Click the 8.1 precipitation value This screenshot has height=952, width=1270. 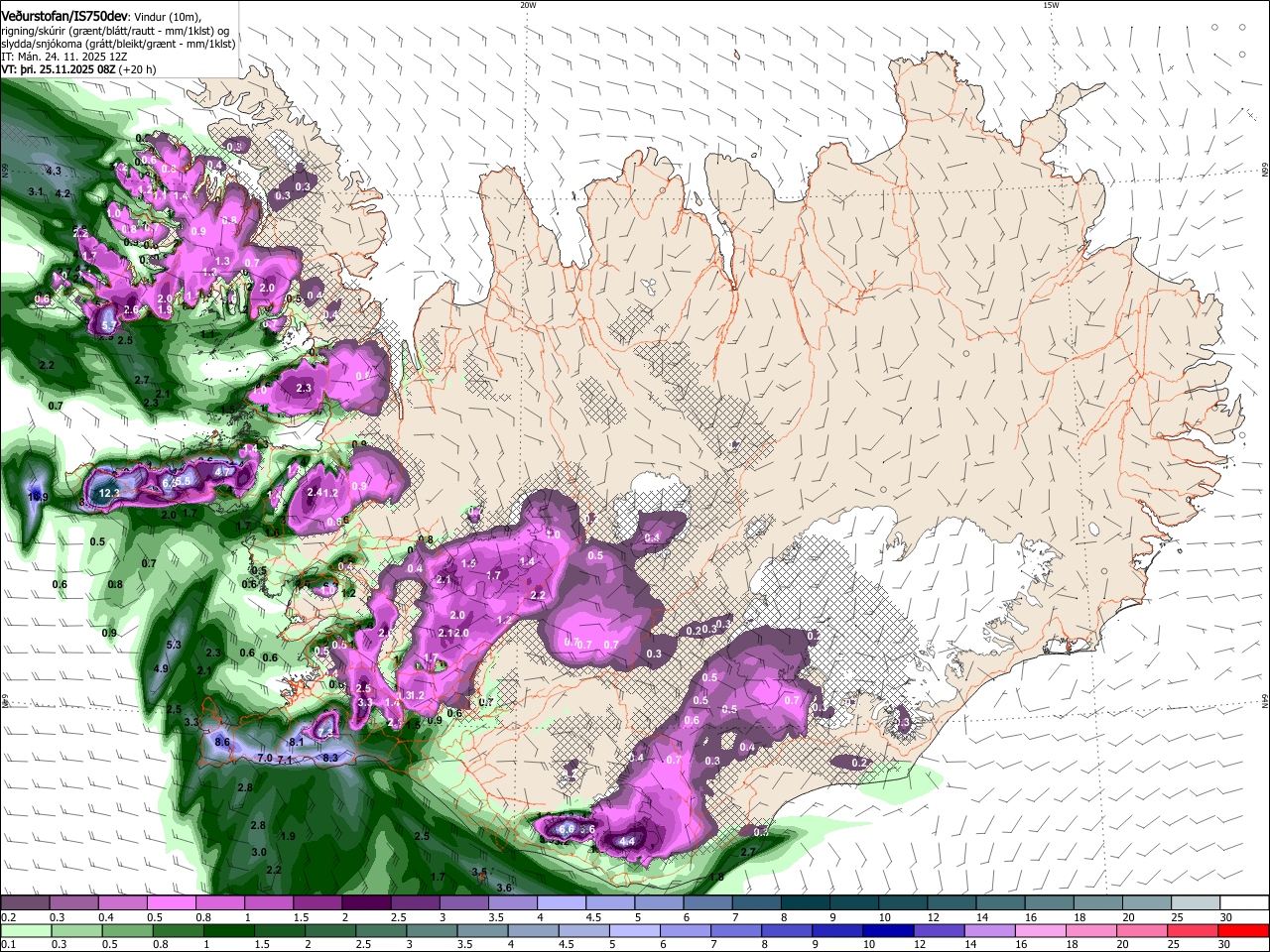[x=296, y=742]
